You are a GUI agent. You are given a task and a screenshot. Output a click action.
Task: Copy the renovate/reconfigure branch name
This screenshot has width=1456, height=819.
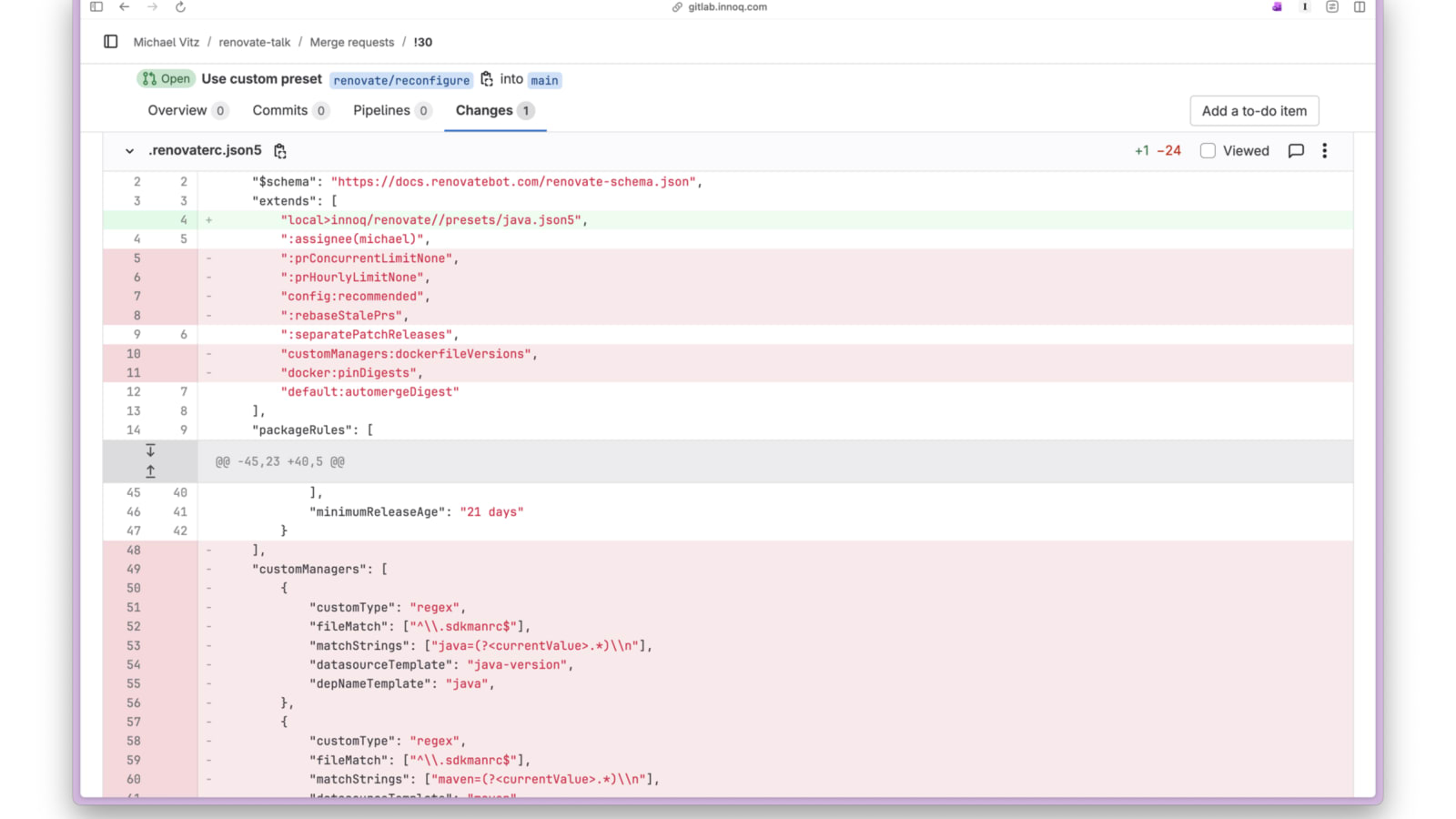tap(487, 79)
